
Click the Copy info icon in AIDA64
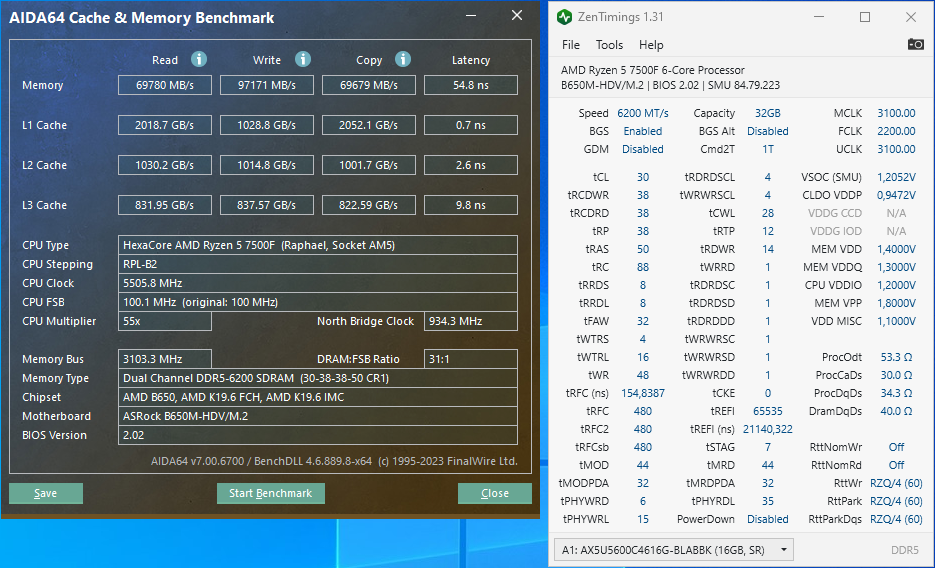(x=403, y=60)
